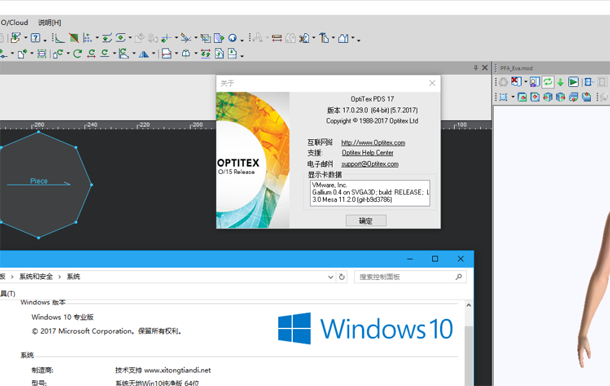Image resolution: width=610 pixels, height=386 pixels.
Task: Click the question-mark help icon in the toolbar
Action: [35, 38]
